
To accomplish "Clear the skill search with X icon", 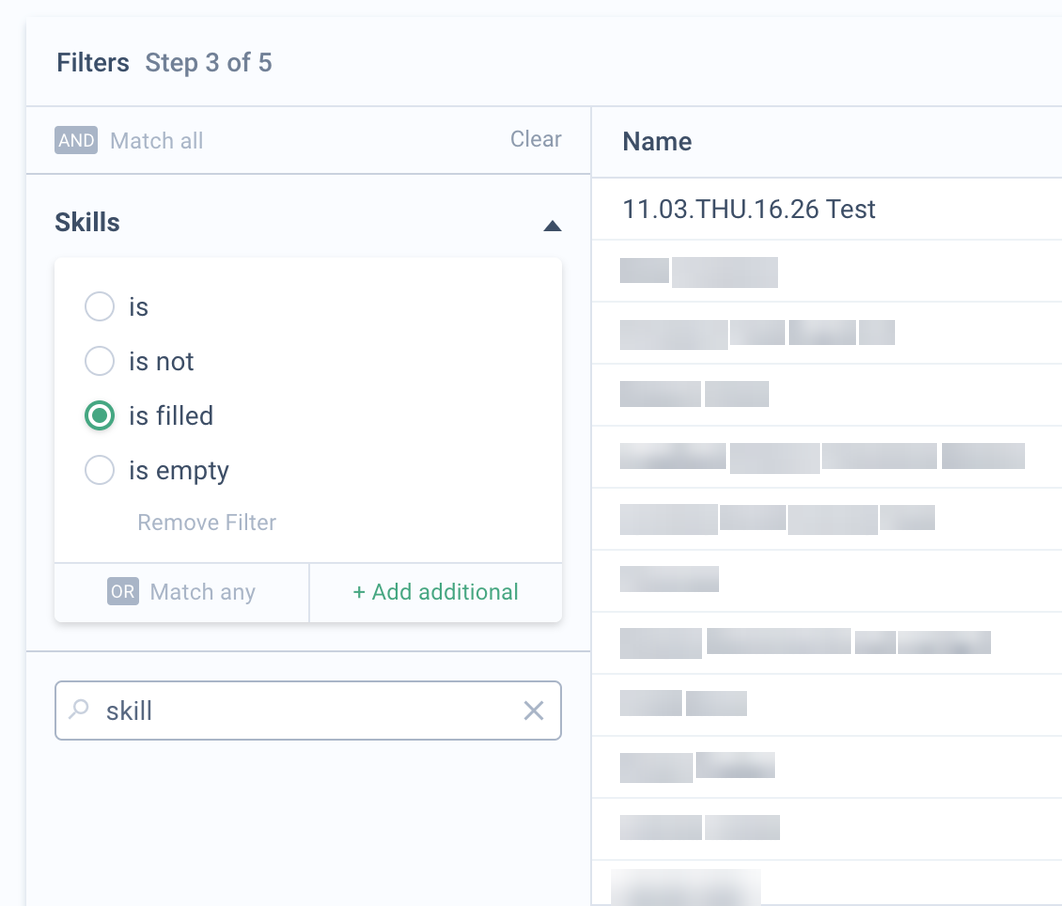I will point(534,710).
